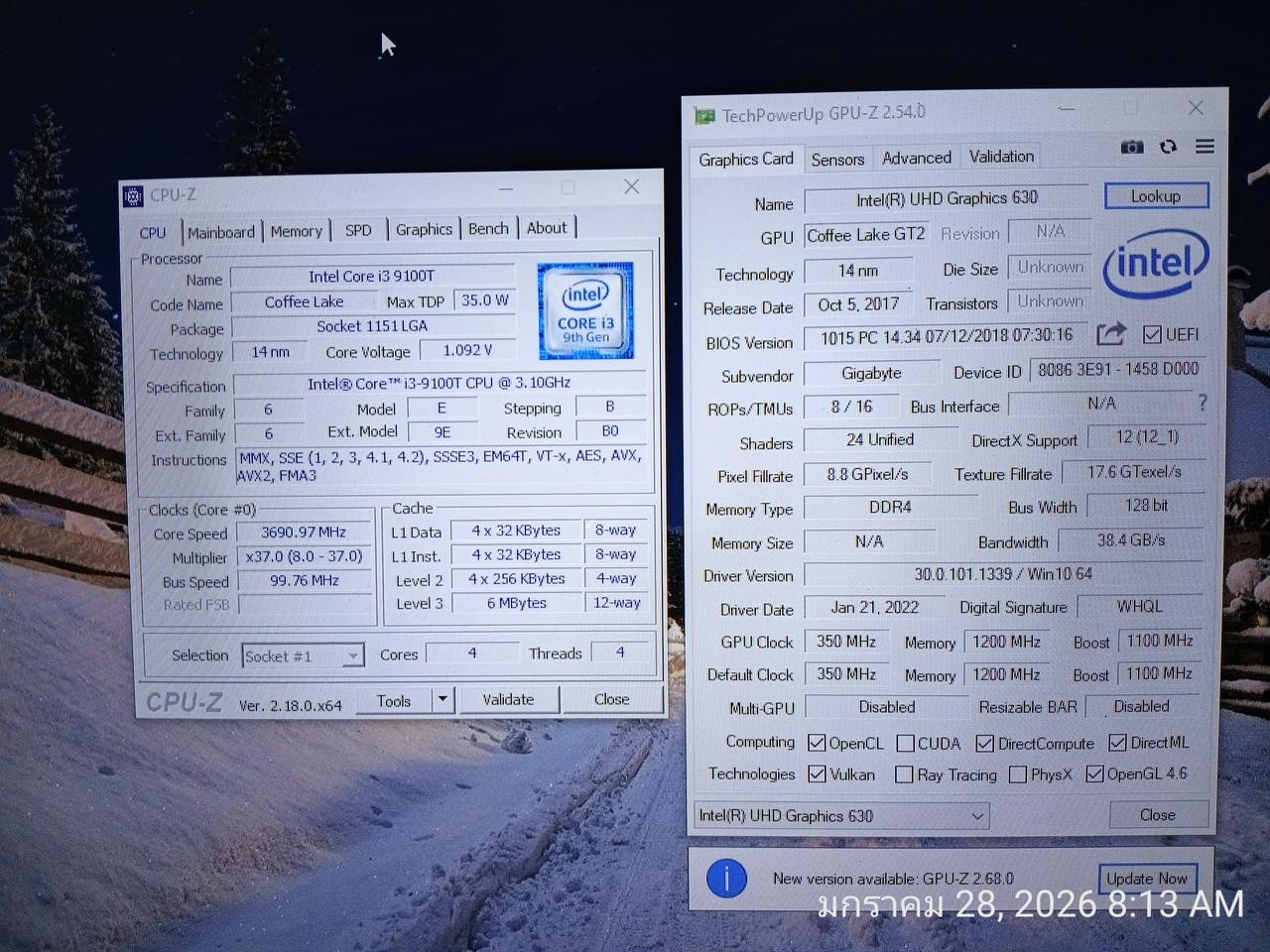
Task: Click the Device ID value 8086 3E91 - 1458 D000
Action: (1118, 369)
